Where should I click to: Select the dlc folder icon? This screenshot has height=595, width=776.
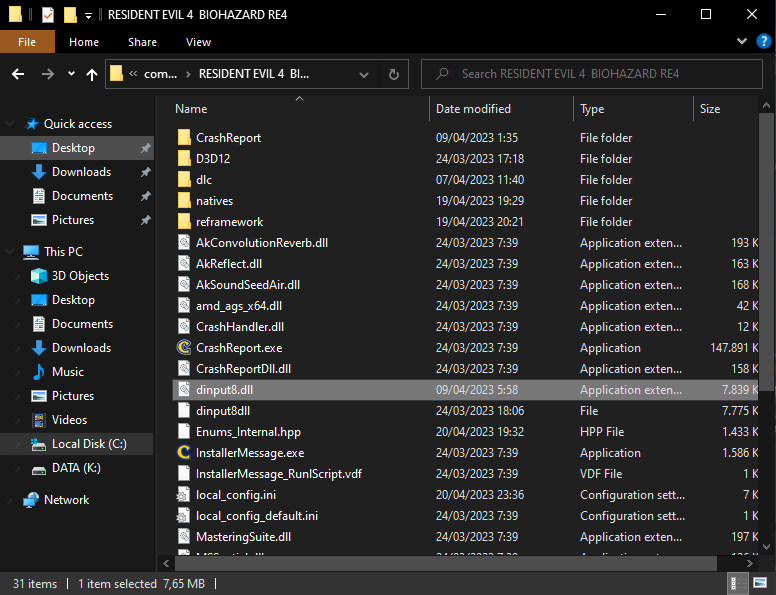coord(184,180)
